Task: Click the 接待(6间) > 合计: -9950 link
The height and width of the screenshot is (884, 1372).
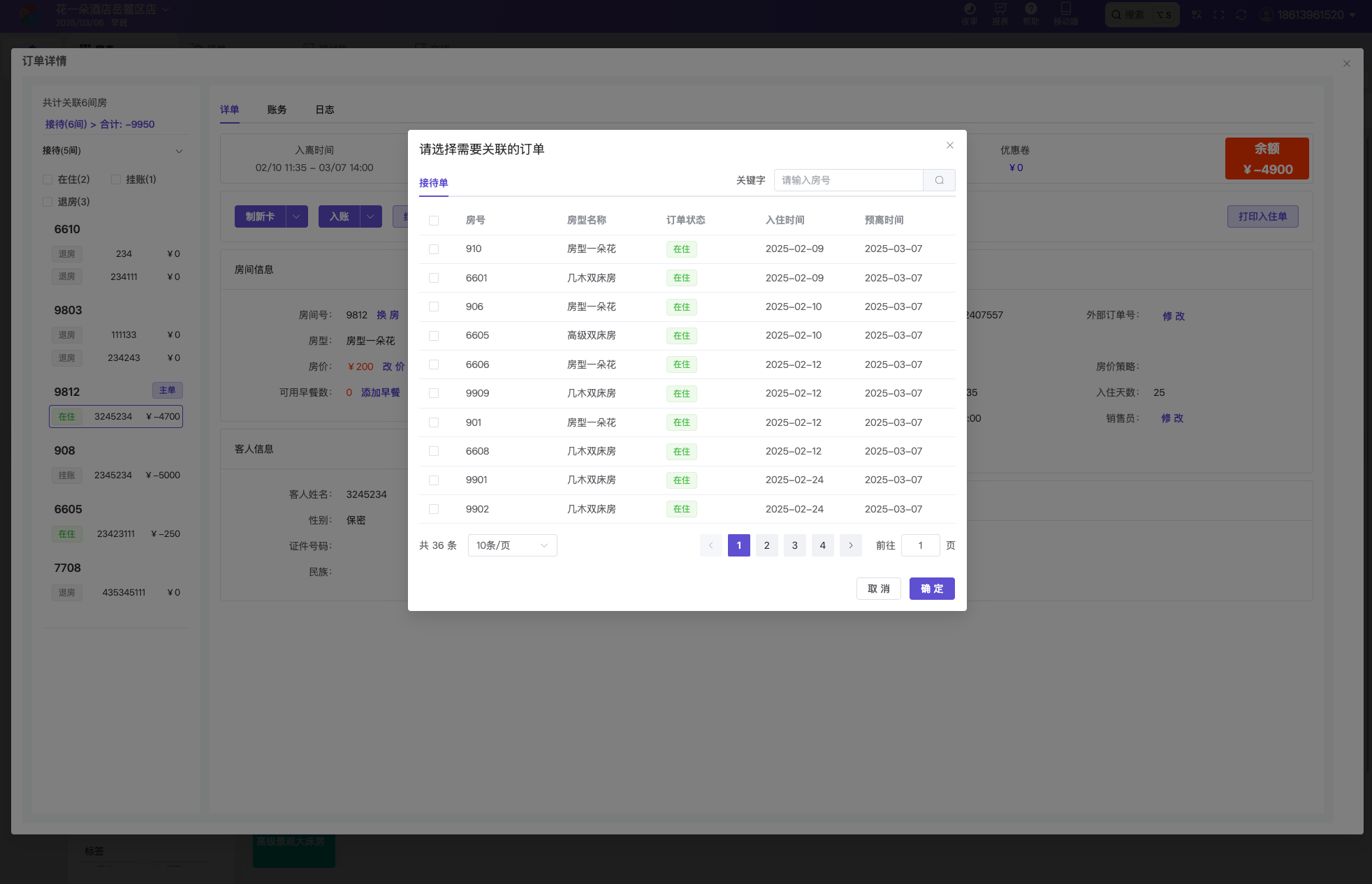Action: (x=100, y=124)
